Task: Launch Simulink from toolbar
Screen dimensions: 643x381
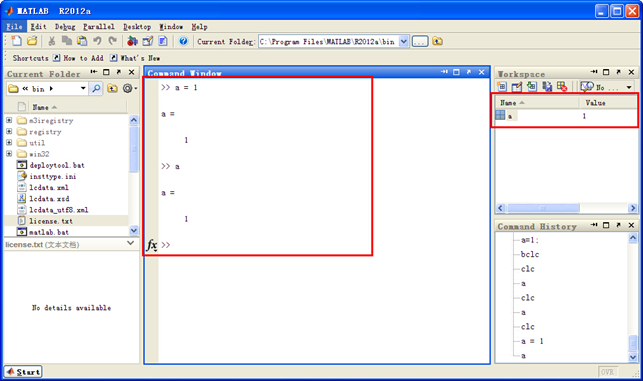Action: (132, 41)
